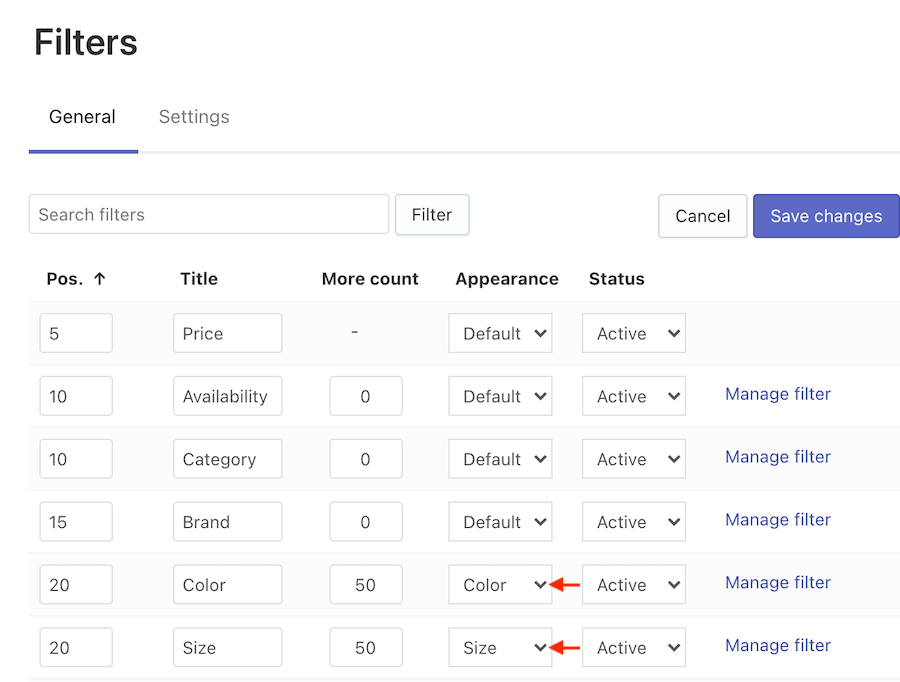Open the Status dropdown for the Category filter
900x682 pixels.
(633, 458)
